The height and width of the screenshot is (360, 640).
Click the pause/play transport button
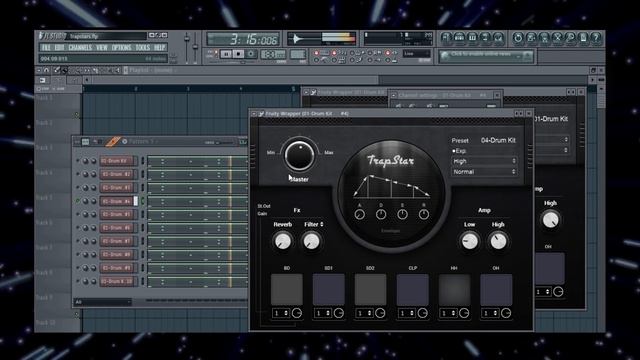[226, 54]
